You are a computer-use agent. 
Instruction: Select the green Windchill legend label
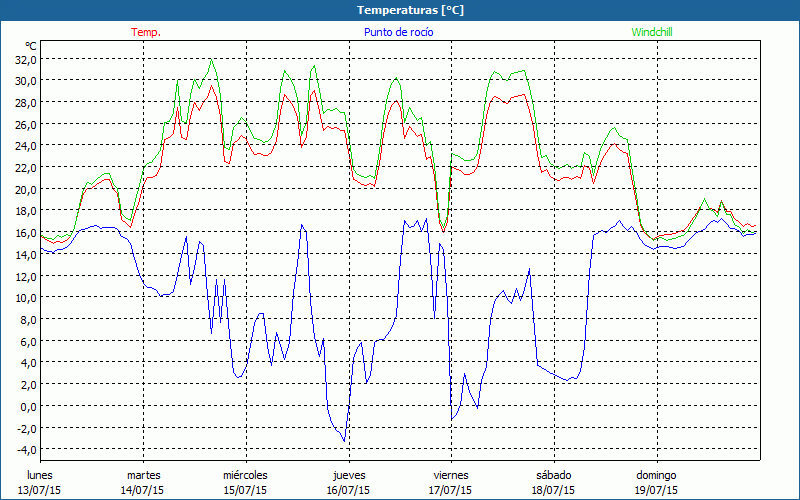(x=651, y=32)
